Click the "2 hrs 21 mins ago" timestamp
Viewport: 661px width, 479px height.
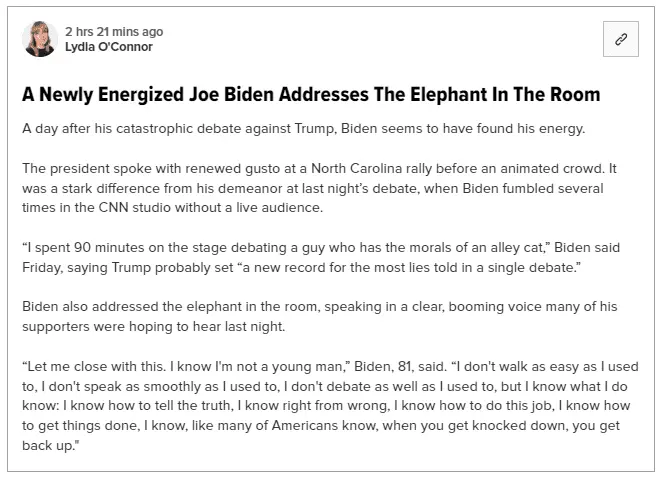114,32
